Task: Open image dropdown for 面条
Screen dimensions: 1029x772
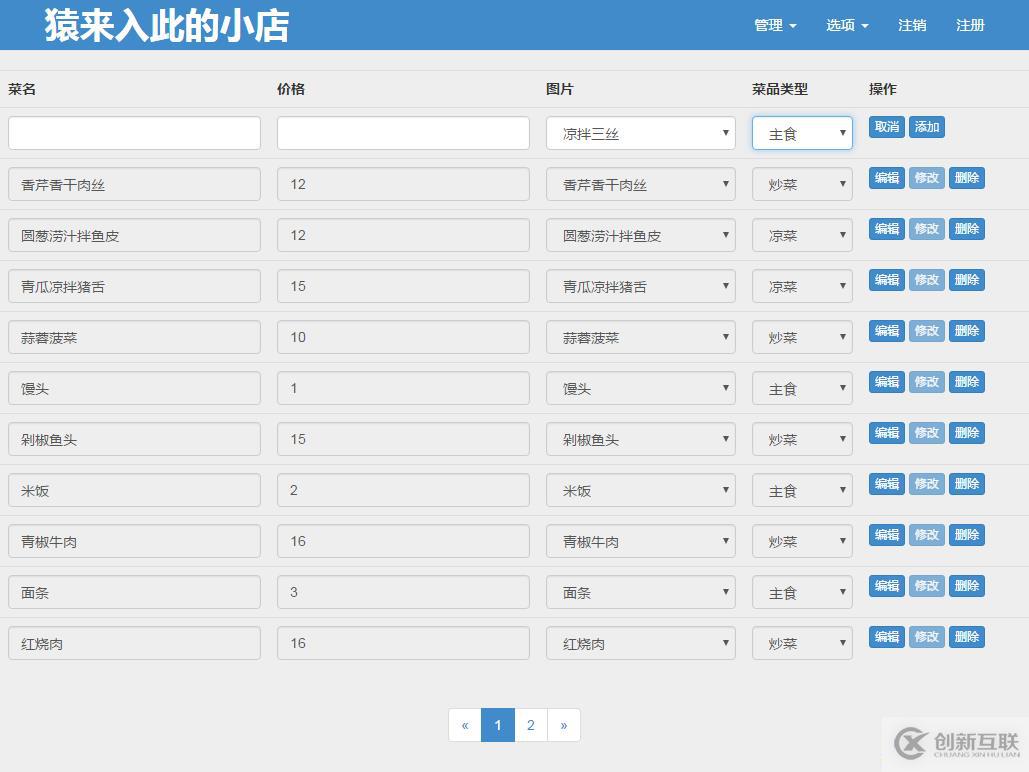Action: [x=640, y=592]
